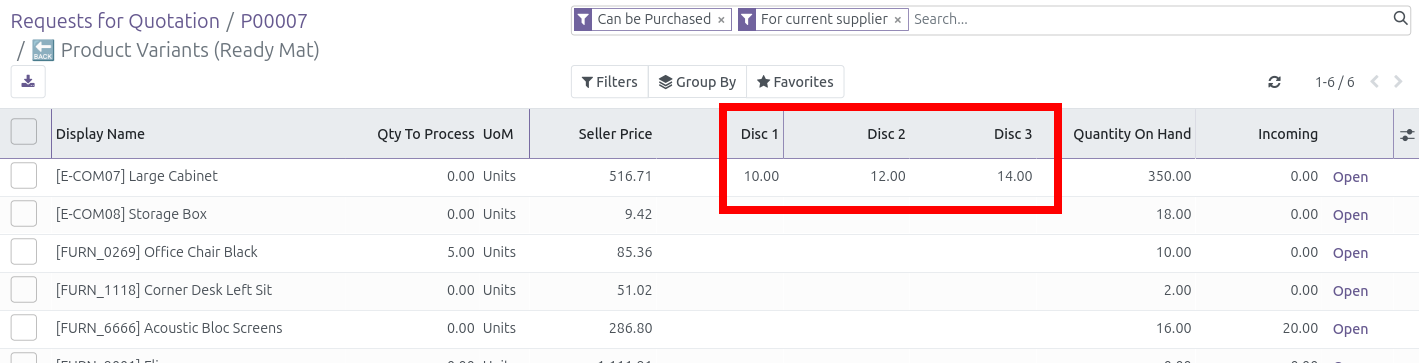Open the optional columns settings icon
Screen dimensions: 1419x363
pos(1407,134)
